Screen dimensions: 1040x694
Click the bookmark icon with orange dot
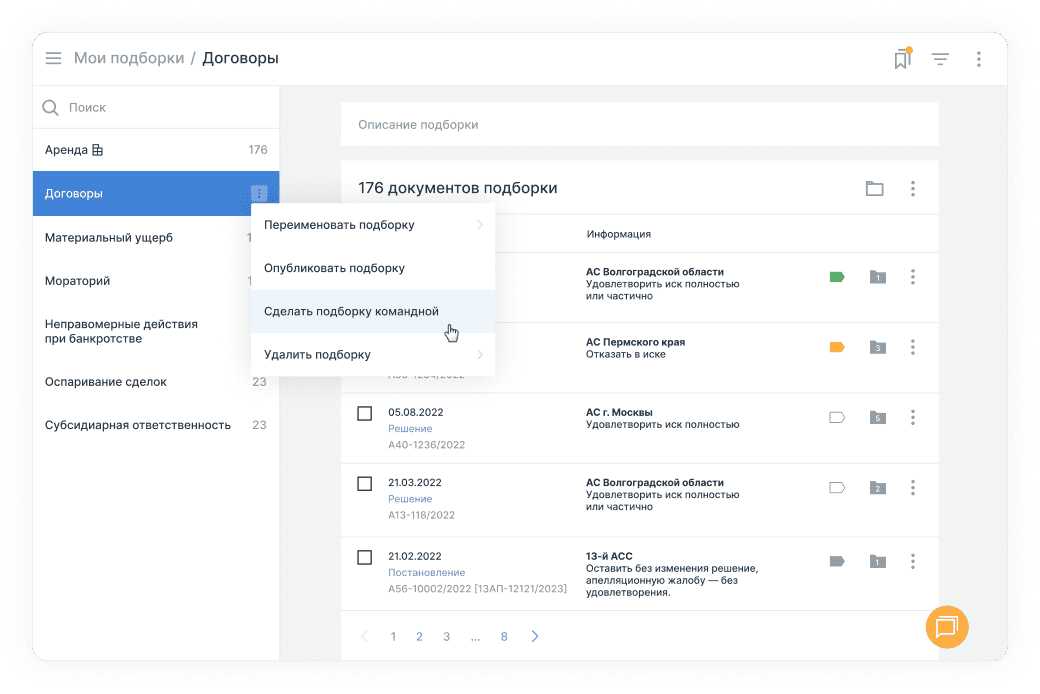coord(902,59)
